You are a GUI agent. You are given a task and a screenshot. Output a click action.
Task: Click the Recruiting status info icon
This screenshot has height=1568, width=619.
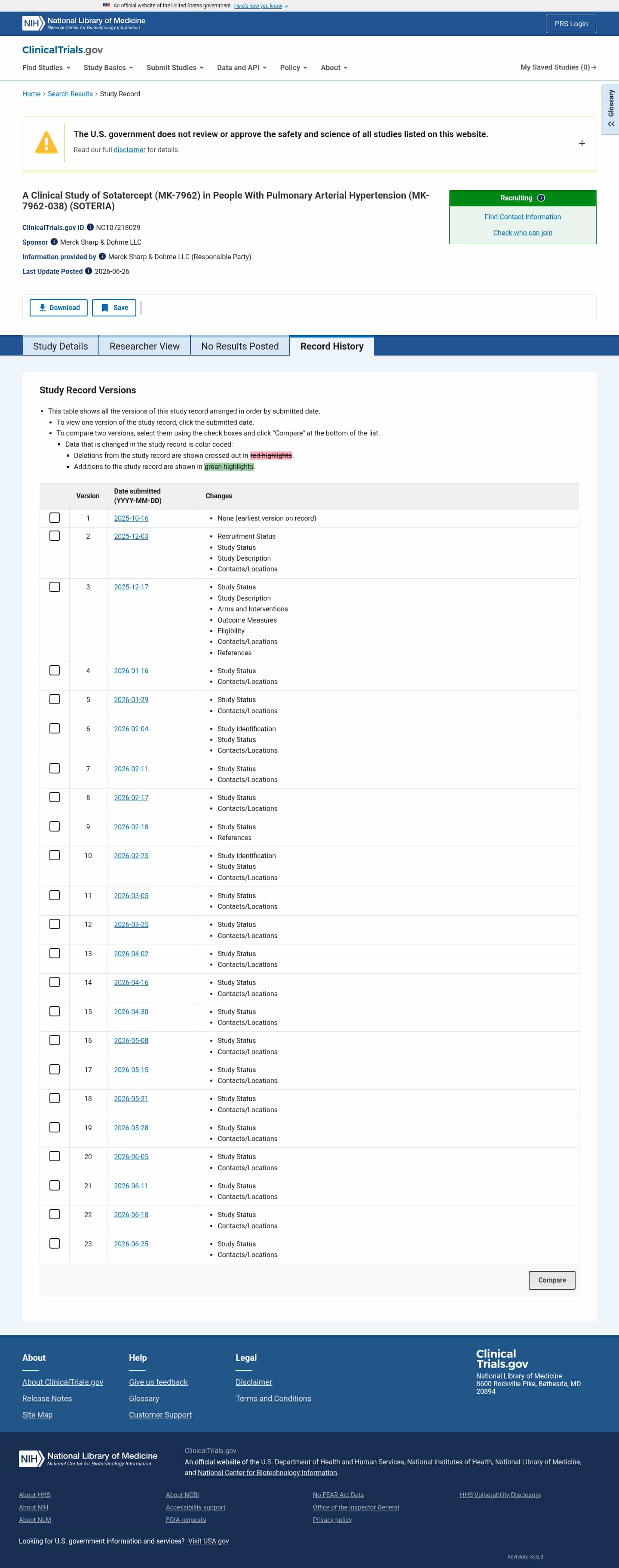pyautogui.click(x=541, y=198)
